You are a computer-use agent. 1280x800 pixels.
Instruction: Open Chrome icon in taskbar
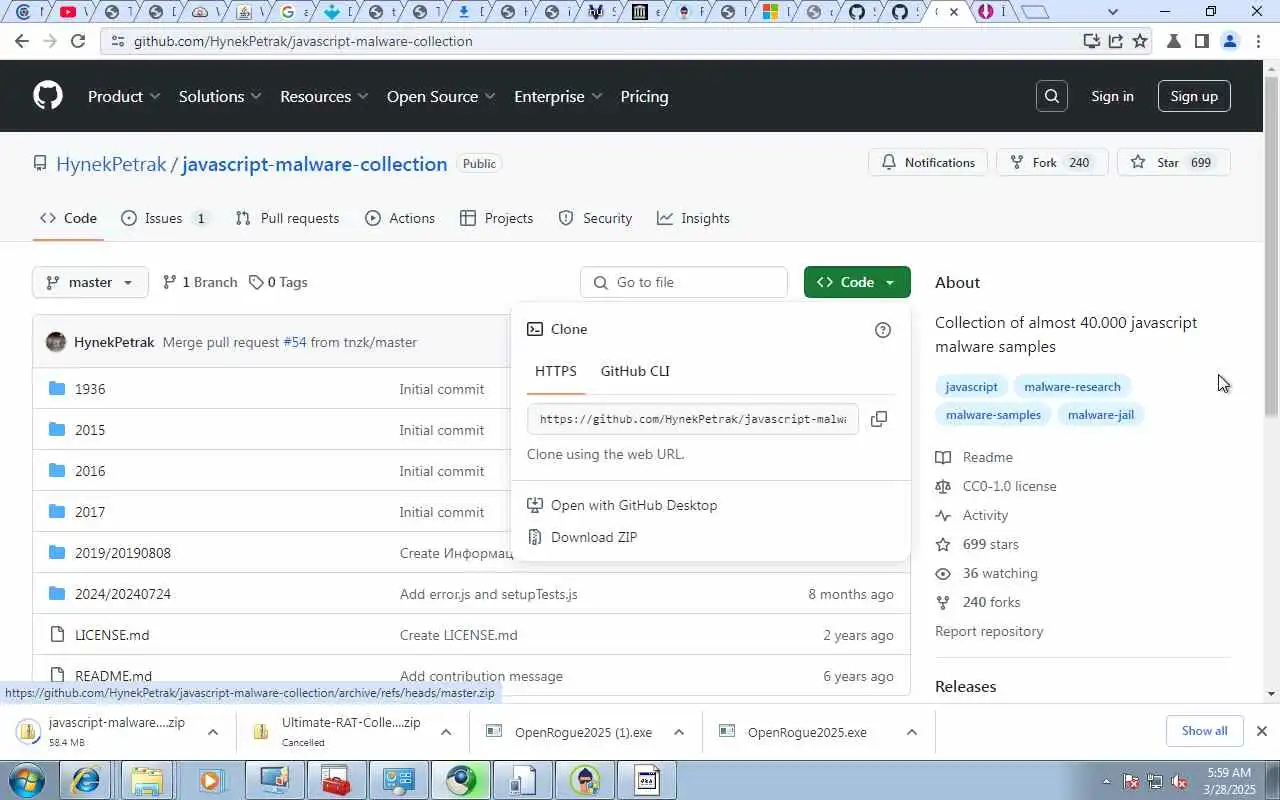click(462, 781)
